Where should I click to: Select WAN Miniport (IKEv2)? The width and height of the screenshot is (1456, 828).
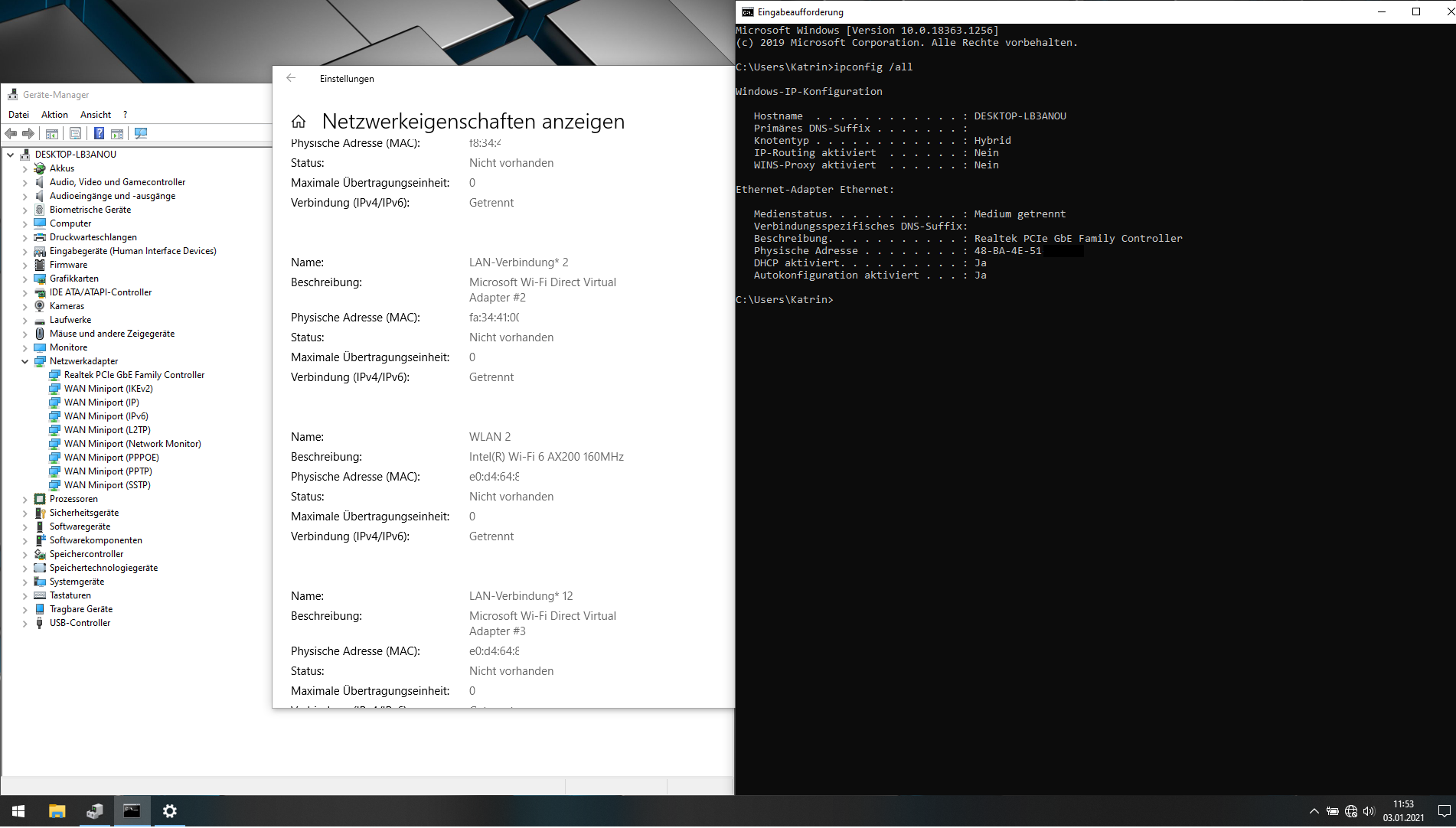coord(109,389)
